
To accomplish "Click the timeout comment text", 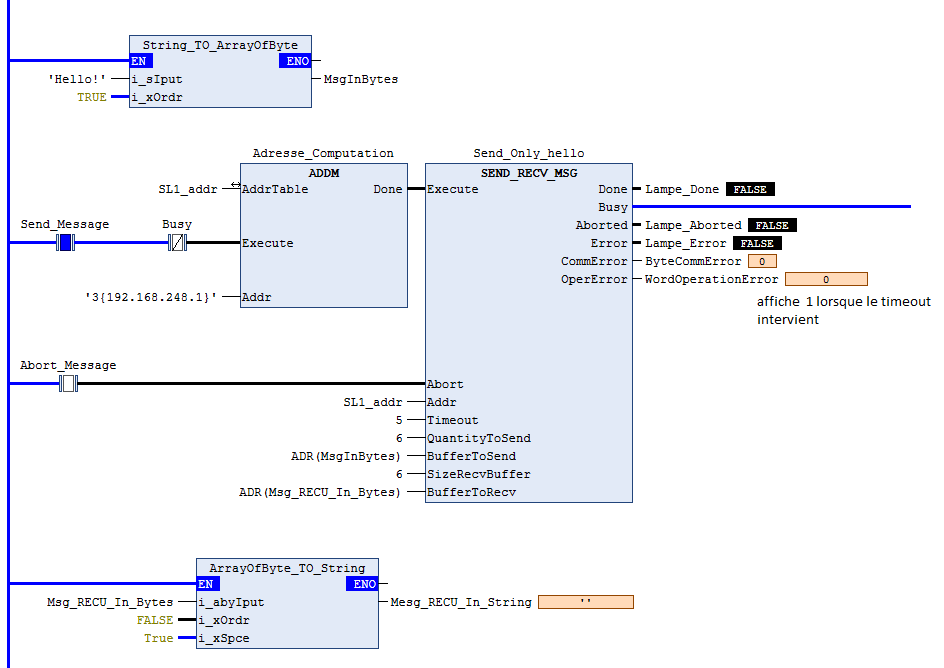I will pos(843,310).
